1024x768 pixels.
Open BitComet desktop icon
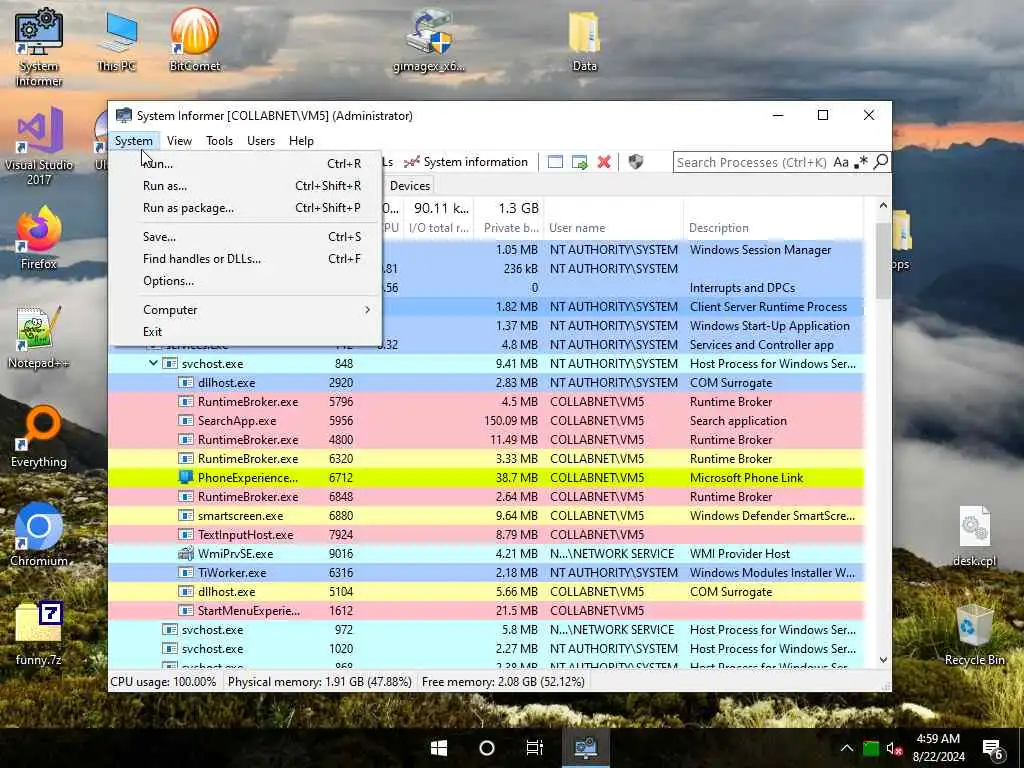195,39
